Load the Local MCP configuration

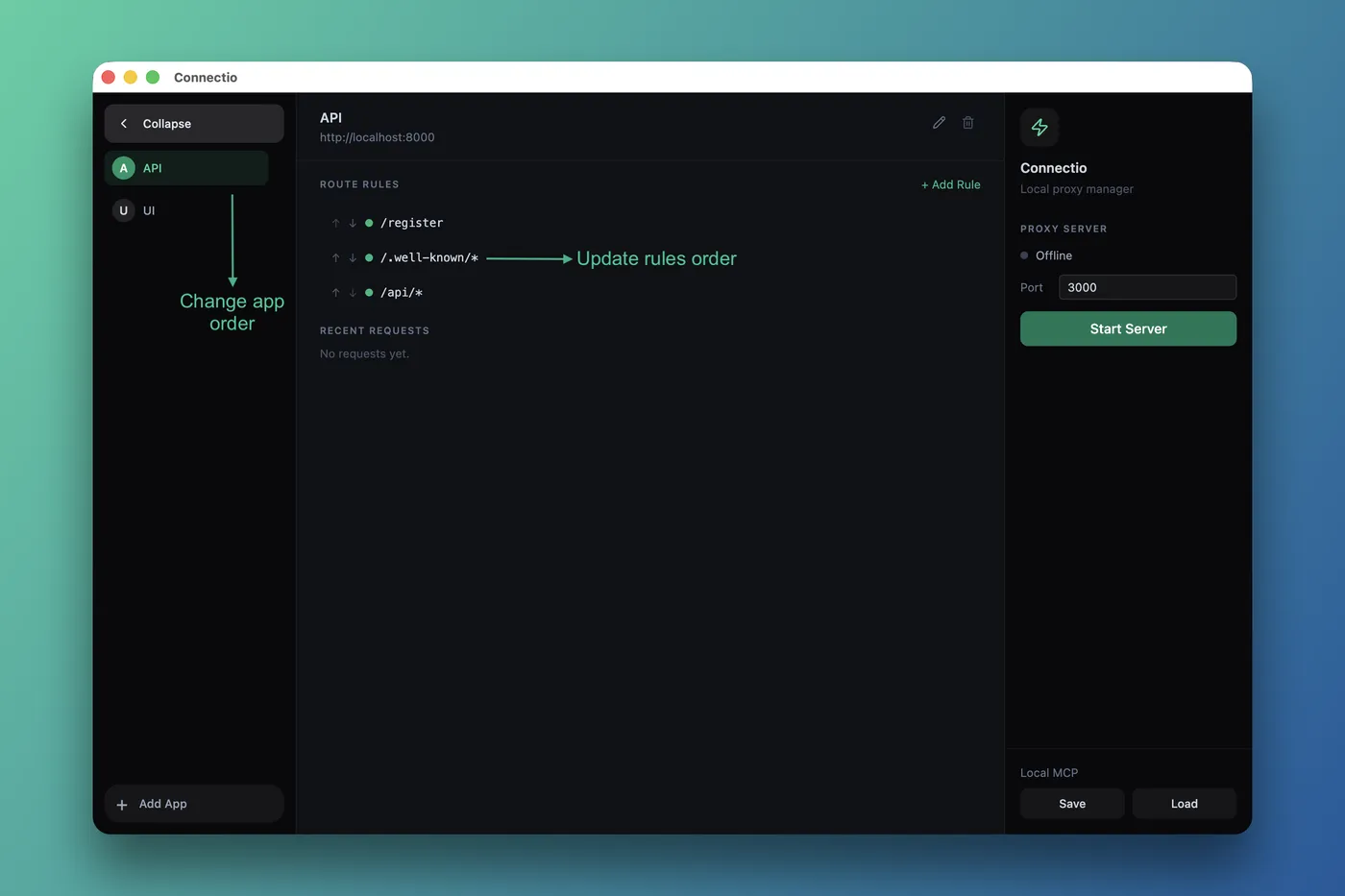tap(1185, 804)
